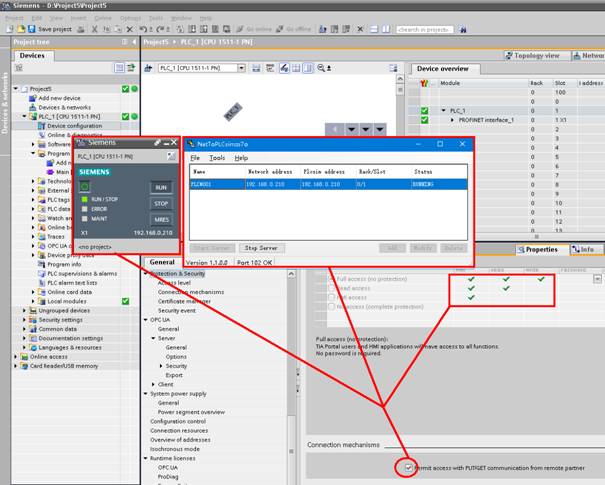This screenshot has width=605, height=485.
Task: Click the power button icon in PLCSIM
Action: (84, 186)
